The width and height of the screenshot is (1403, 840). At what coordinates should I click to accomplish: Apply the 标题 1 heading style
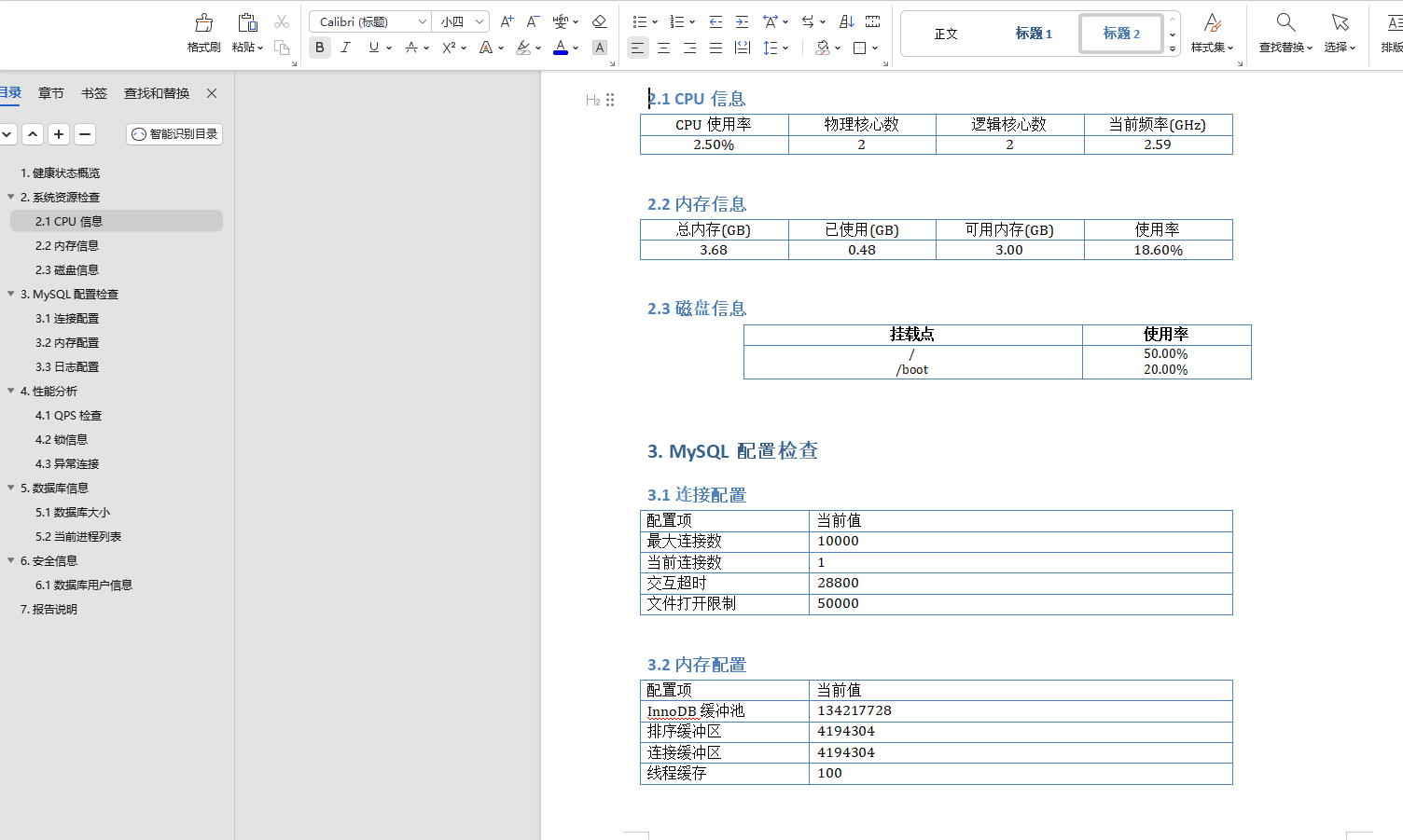tap(1034, 34)
